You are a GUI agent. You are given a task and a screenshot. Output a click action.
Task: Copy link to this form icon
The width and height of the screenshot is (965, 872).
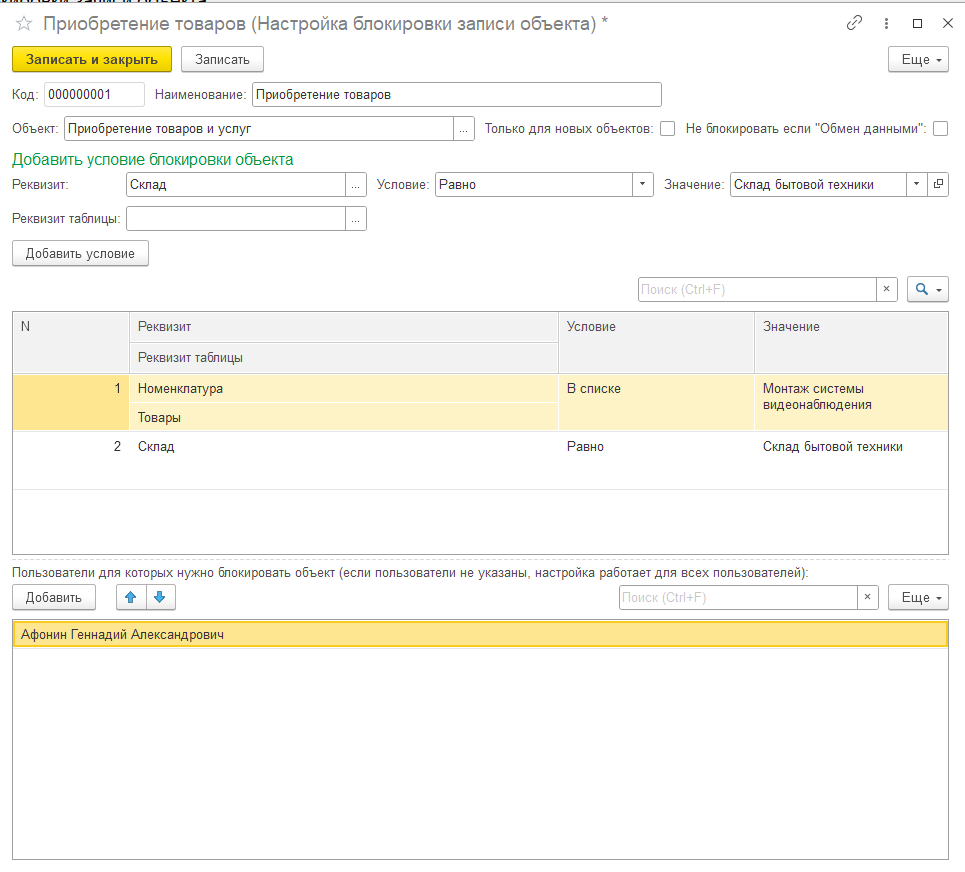pos(854,24)
